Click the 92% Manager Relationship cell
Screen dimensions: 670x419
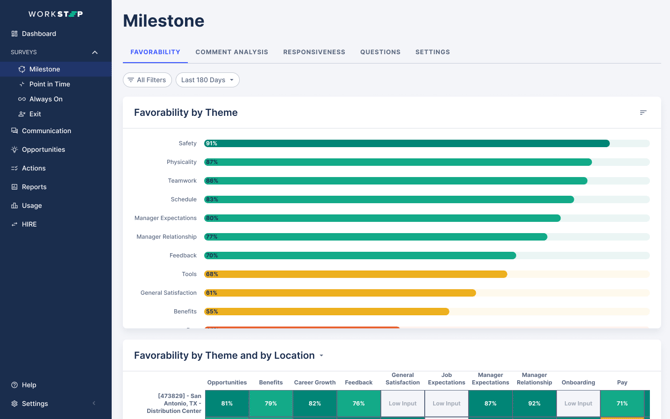534,403
